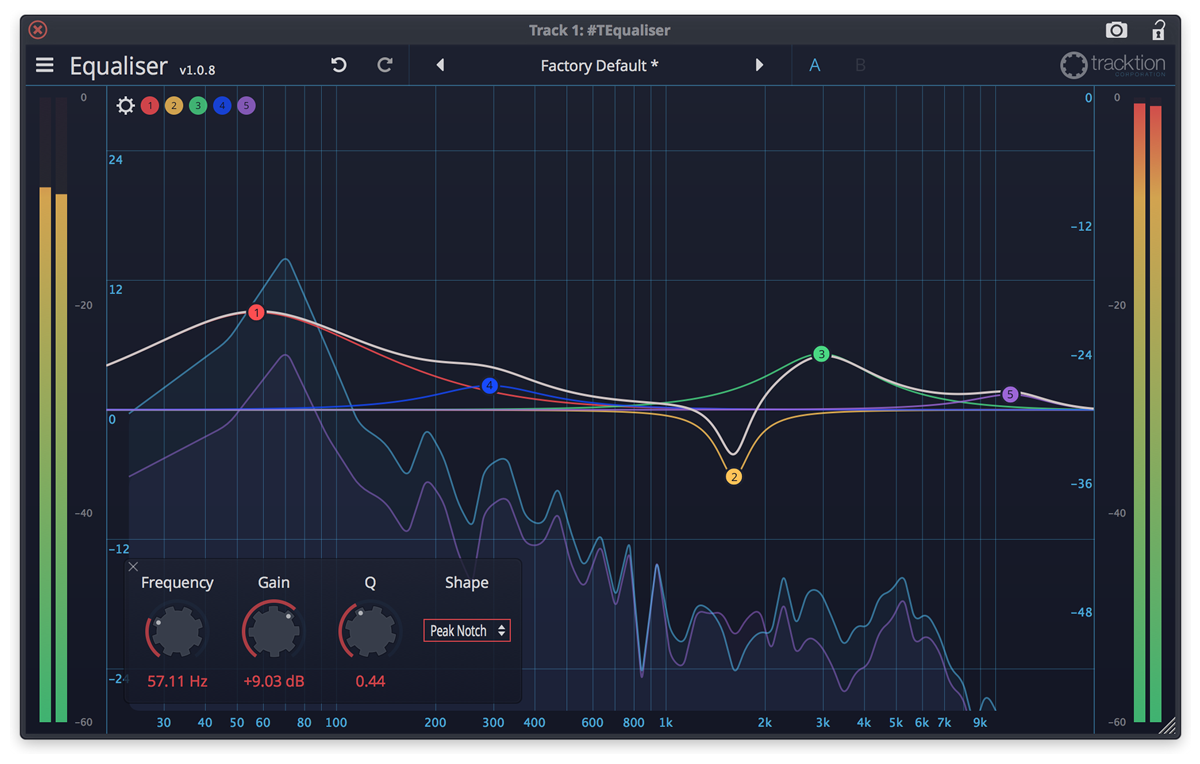Toggle band 2 enable button

tap(173, 104)
